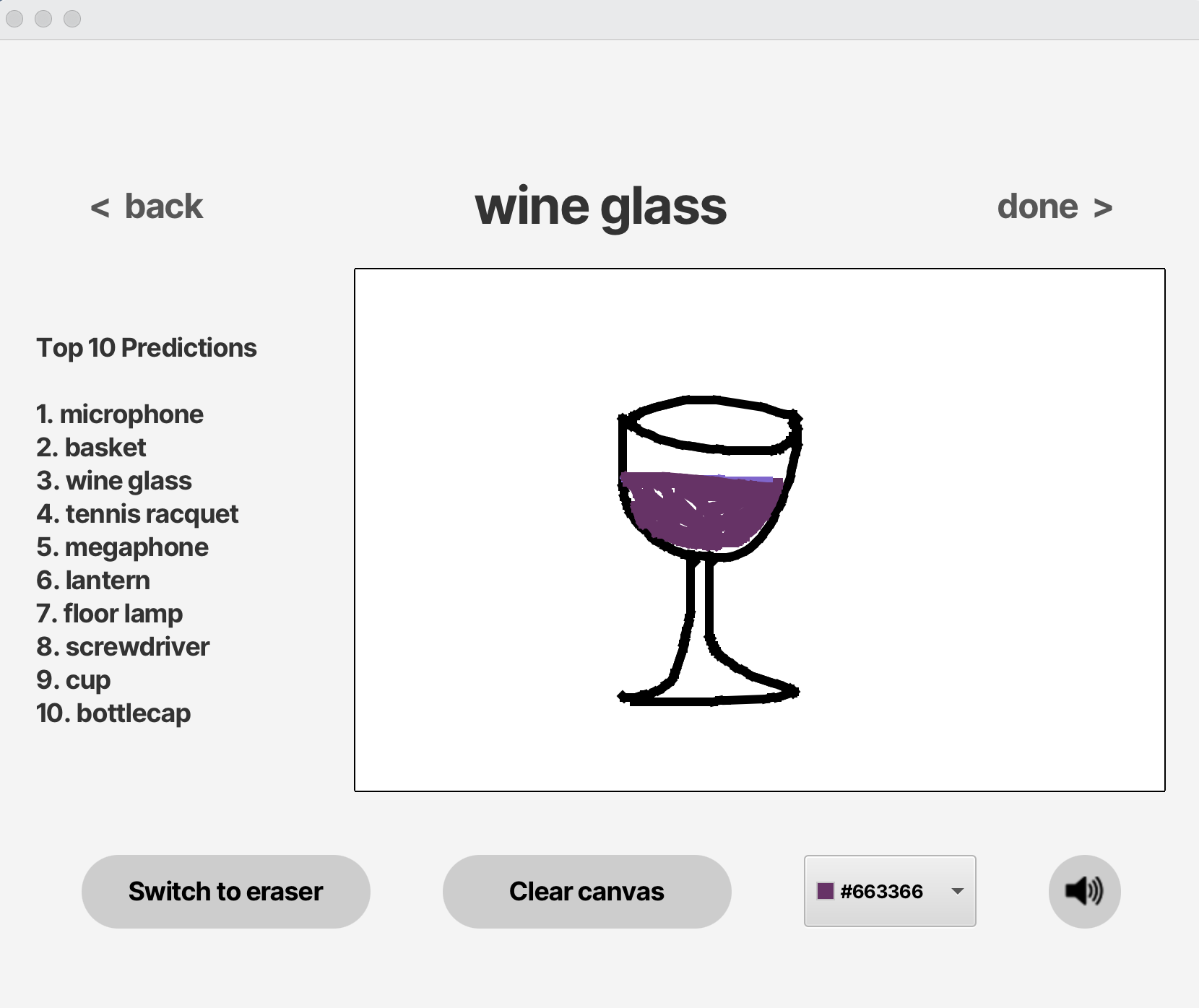1199x1008 pixels.
Task: Select the 'megaphone' prediction
Action: (x=121, y=547)
